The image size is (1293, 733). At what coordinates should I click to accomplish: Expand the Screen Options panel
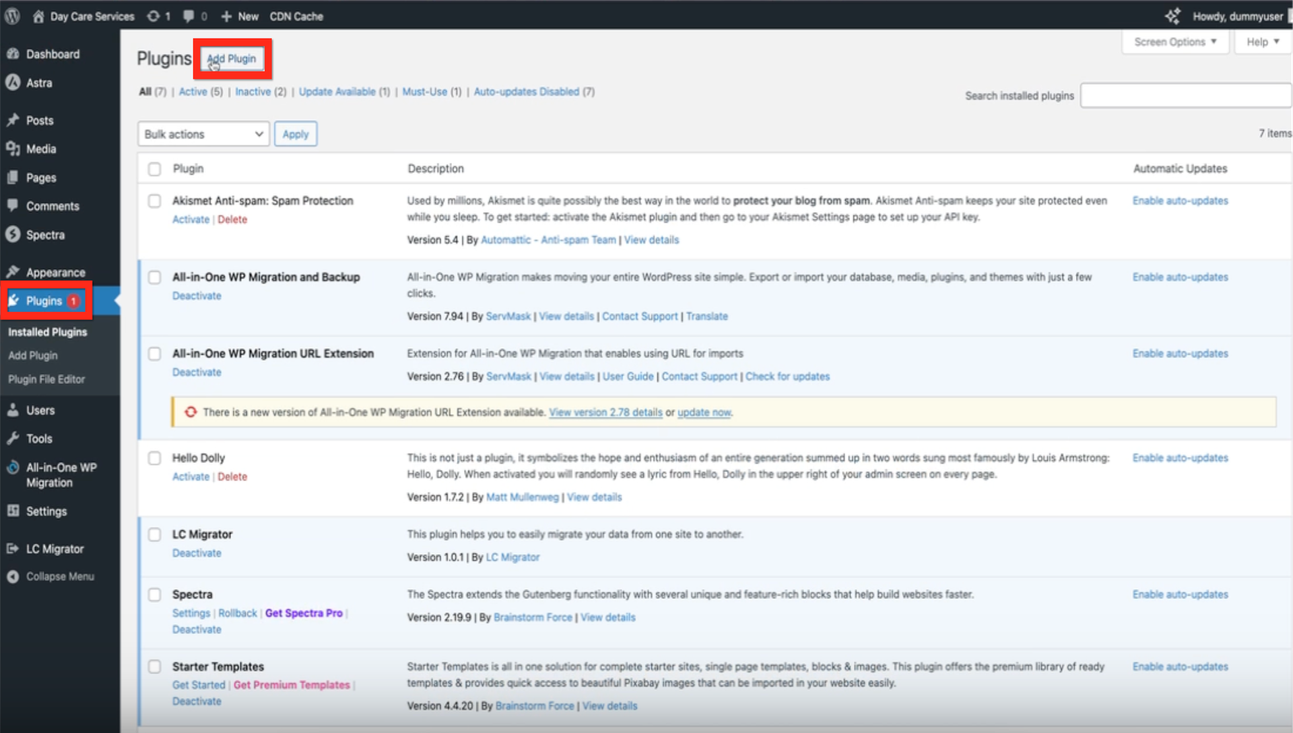[1175, 42]
